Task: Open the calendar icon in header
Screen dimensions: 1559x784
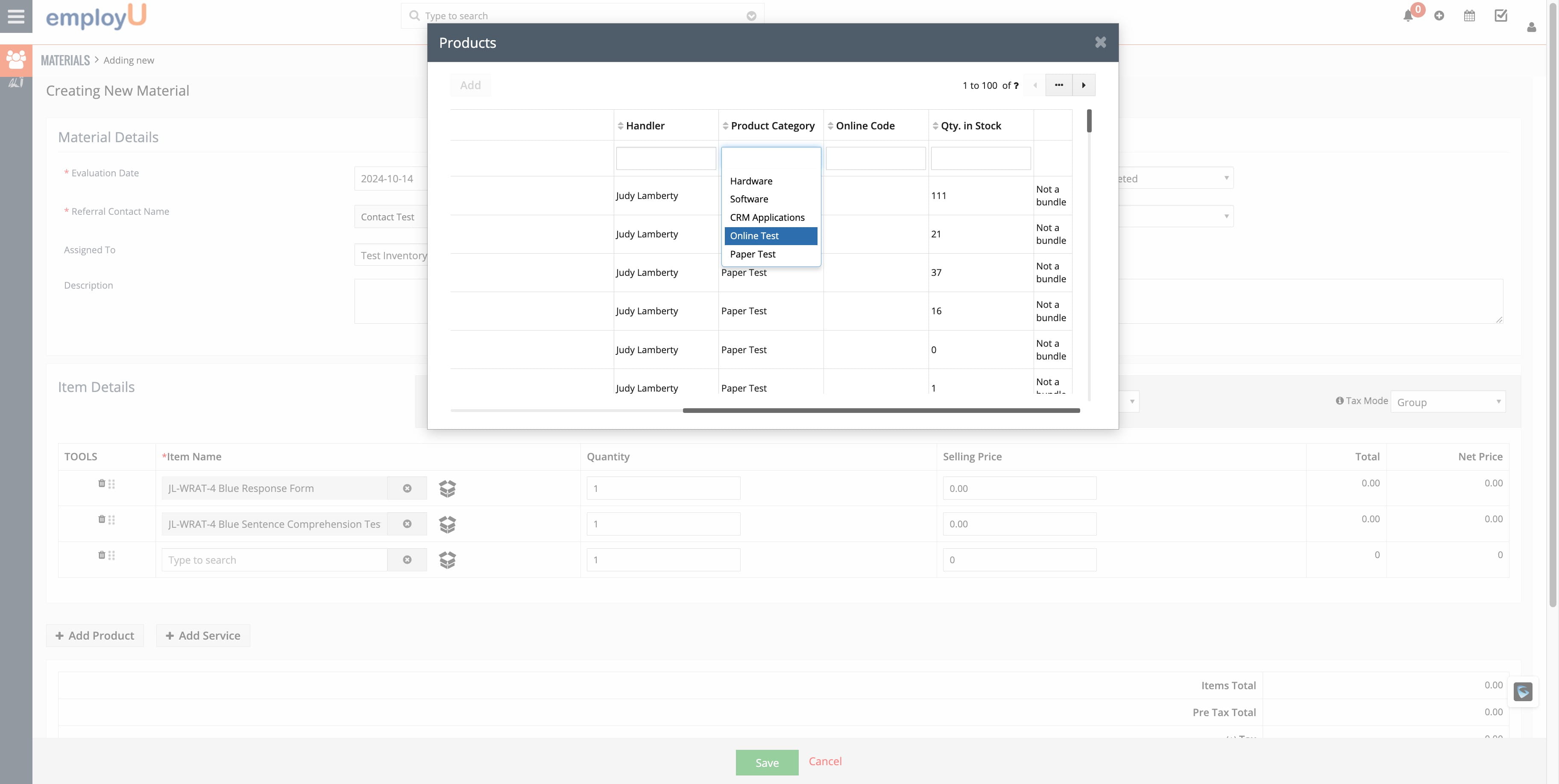Action: pos(1469,16)
